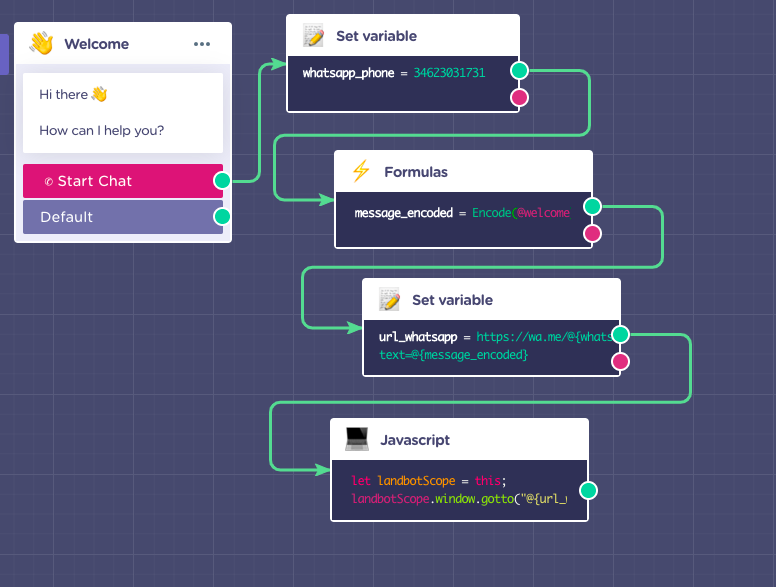Screen dimensions: 776x587
Task: Click the 'Hi there' greeting text
Action: click(x=63, y=95)
